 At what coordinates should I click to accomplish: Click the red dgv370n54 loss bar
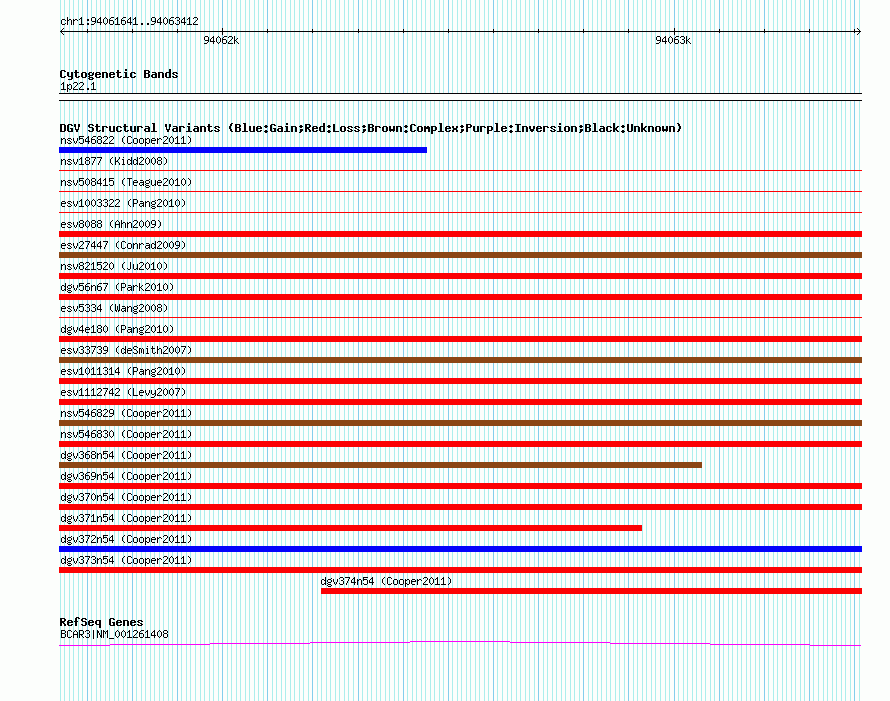click(x=460, y=507)
